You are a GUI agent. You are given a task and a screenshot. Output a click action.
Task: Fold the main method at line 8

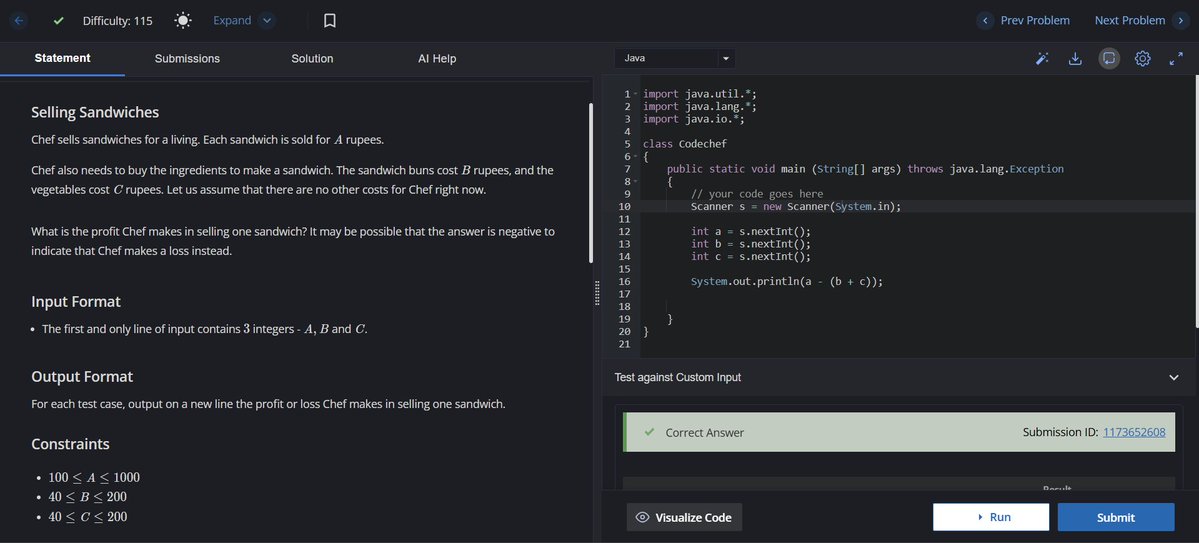[635, 181]
